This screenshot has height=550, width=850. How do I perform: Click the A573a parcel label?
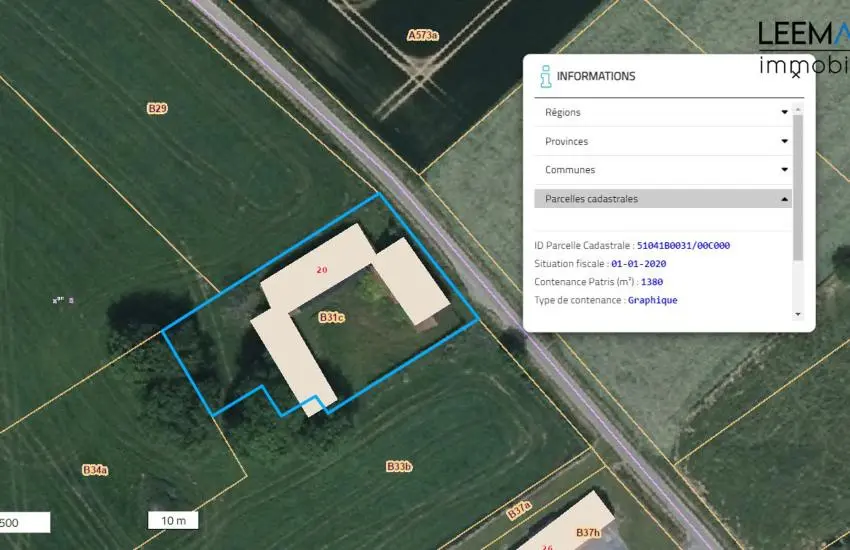pos(422,35)
